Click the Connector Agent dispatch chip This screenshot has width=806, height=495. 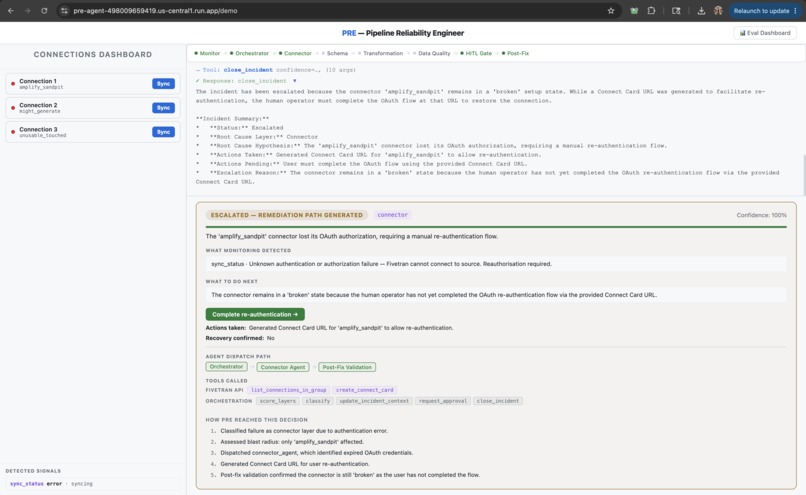283,367
